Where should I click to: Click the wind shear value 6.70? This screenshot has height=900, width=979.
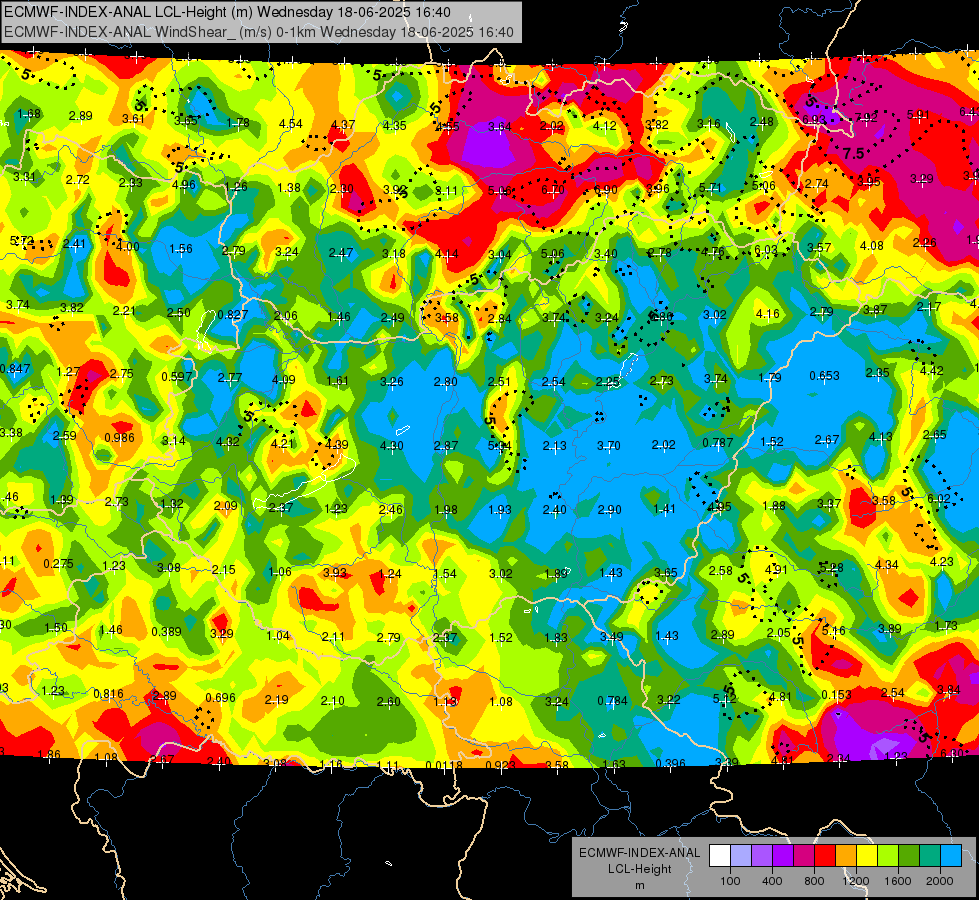tap(553, 190)
